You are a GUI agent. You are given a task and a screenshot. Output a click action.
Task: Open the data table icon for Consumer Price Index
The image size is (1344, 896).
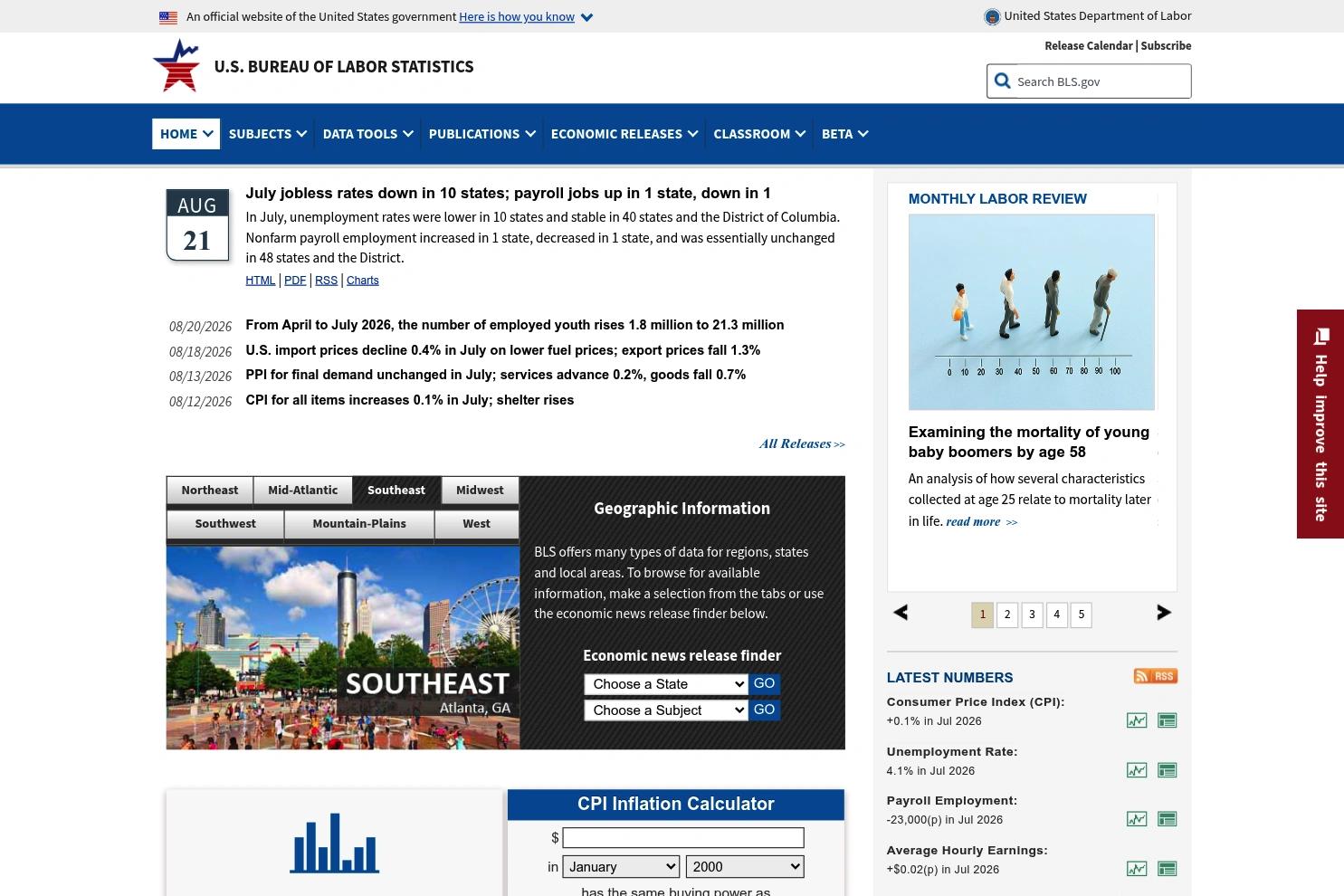(1167, 720)
